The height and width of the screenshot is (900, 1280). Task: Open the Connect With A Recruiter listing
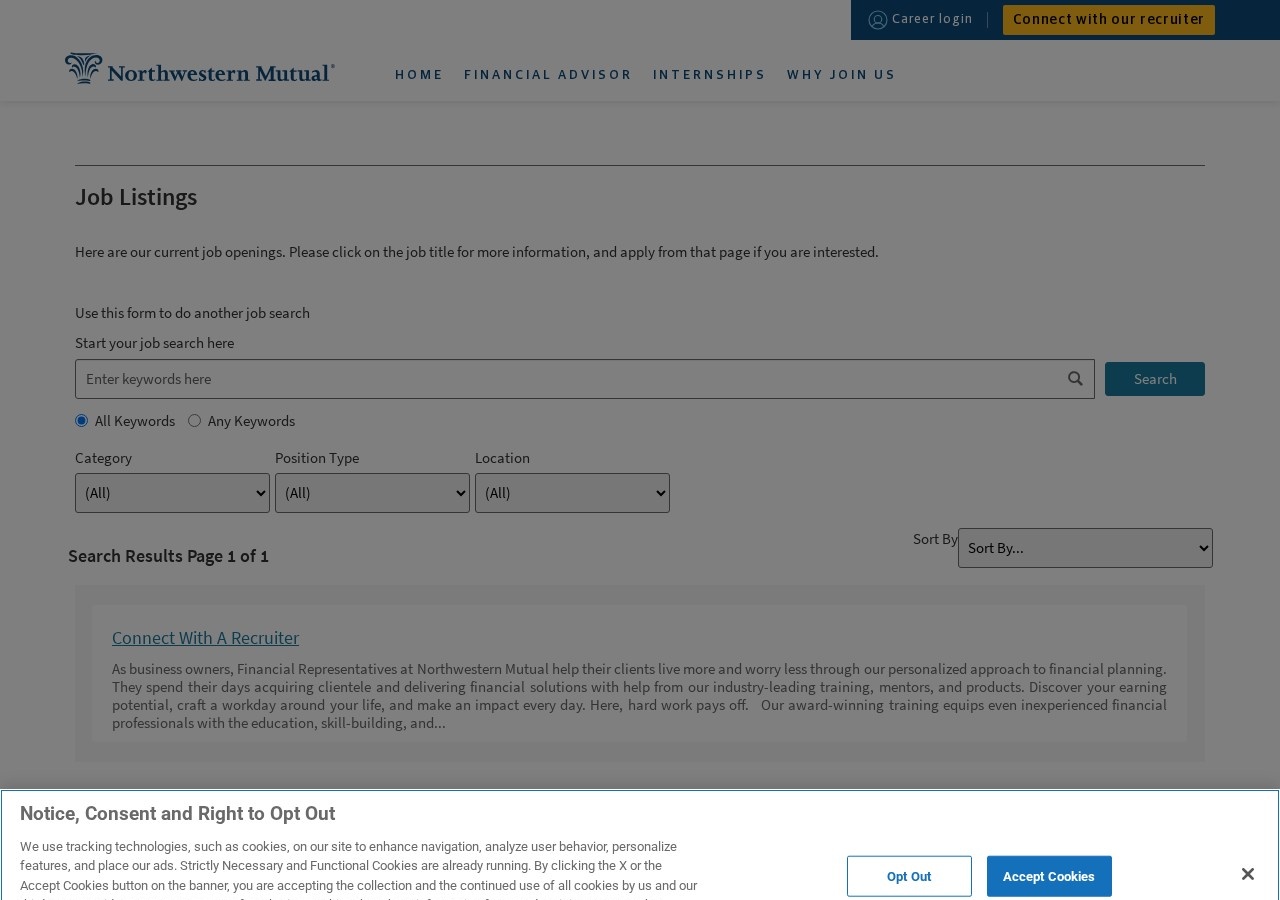click(x=205, y=638)
